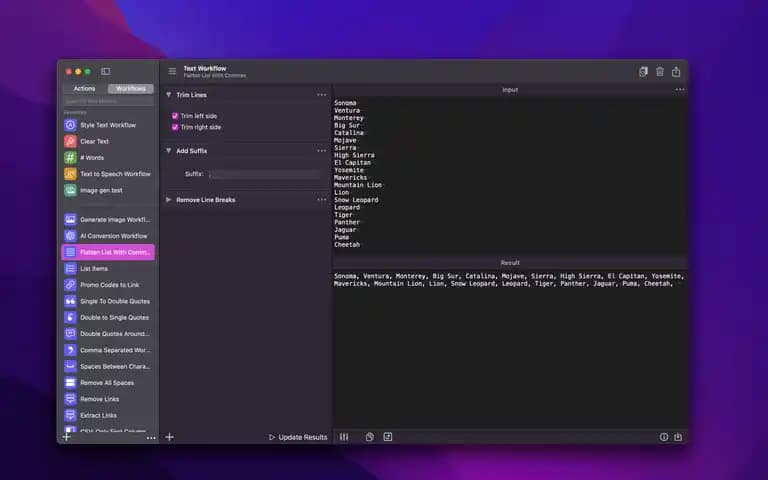Click the export icon at bottom right
This screenshot has width=768, height=480.
(x=678, y=437)
